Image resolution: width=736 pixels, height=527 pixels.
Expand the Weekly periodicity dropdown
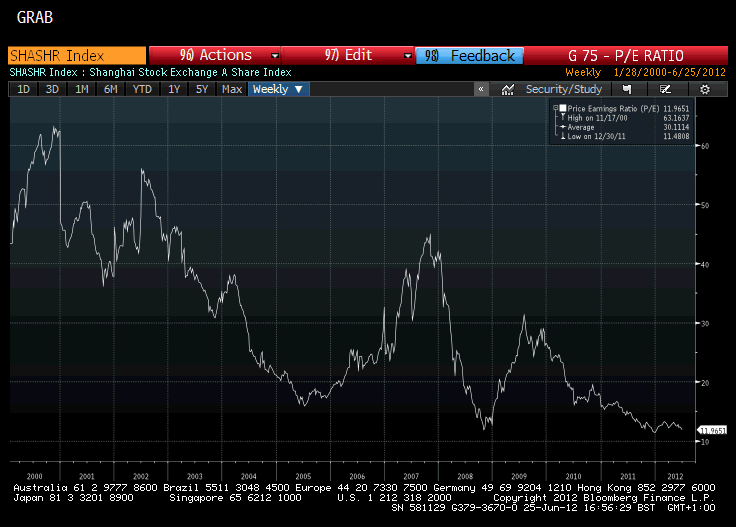(x=279, y=89)
